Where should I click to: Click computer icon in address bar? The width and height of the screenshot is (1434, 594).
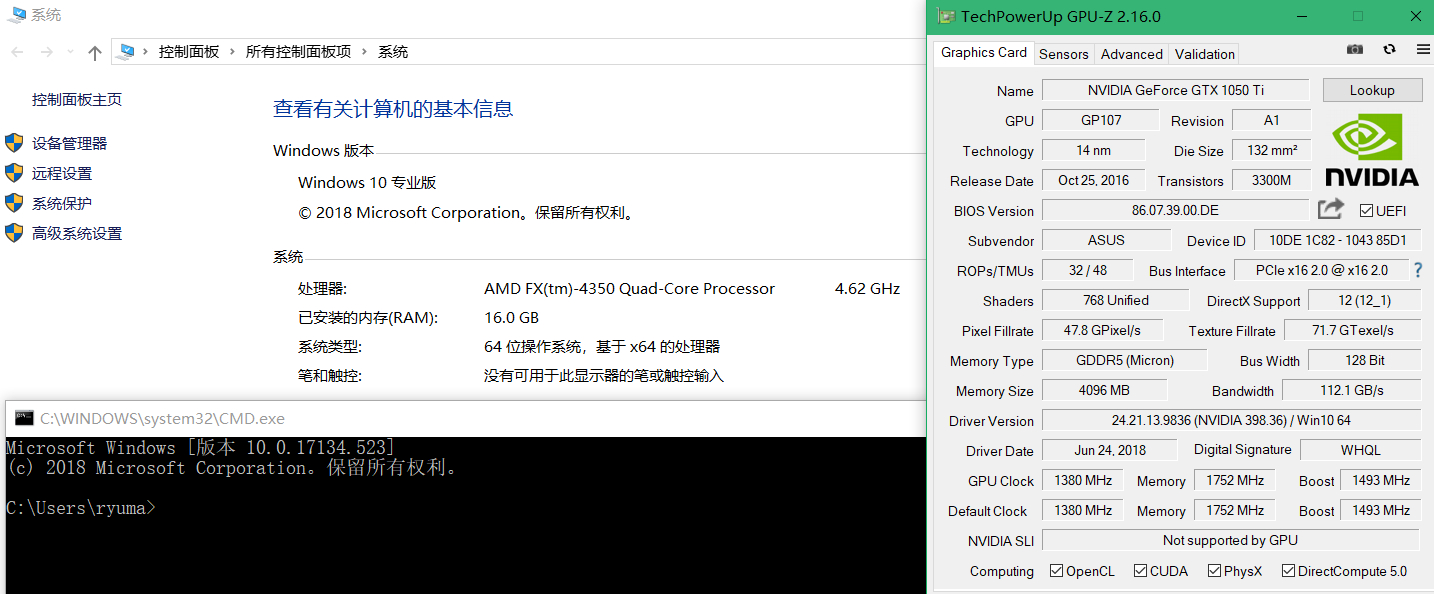coord(126,52)
